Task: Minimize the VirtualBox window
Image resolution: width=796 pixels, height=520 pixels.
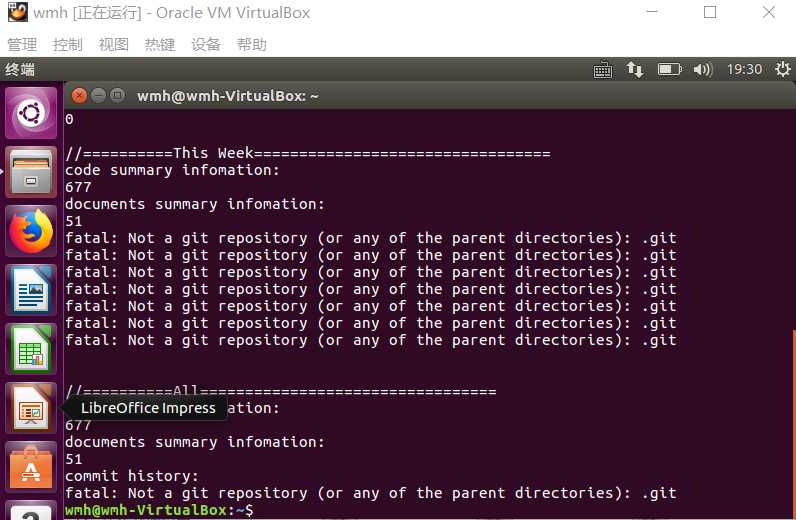Action: pyautogui.click(x=652, y=12)
